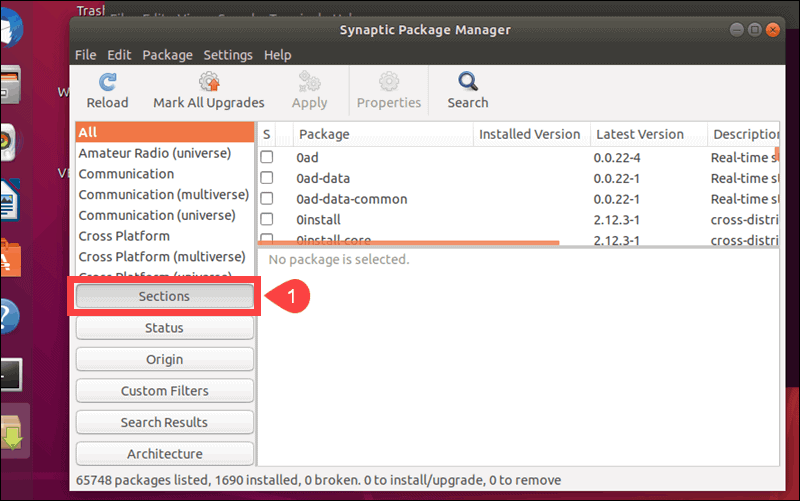Open LibreOffice Writer from the dock
The height and width of the screenshot is (501, 800).
click(9, 200)
